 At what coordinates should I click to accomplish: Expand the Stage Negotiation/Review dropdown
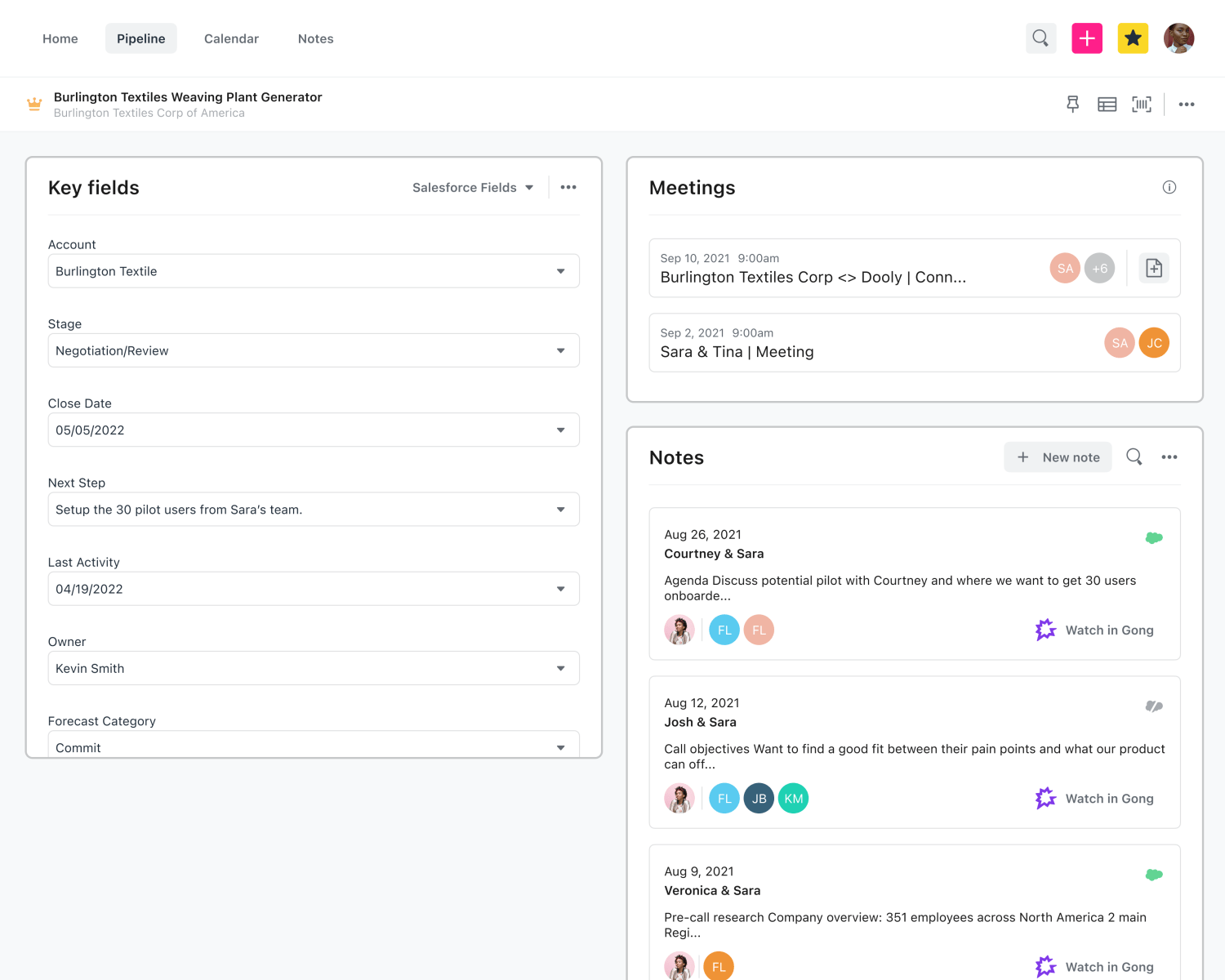(314, 350)
